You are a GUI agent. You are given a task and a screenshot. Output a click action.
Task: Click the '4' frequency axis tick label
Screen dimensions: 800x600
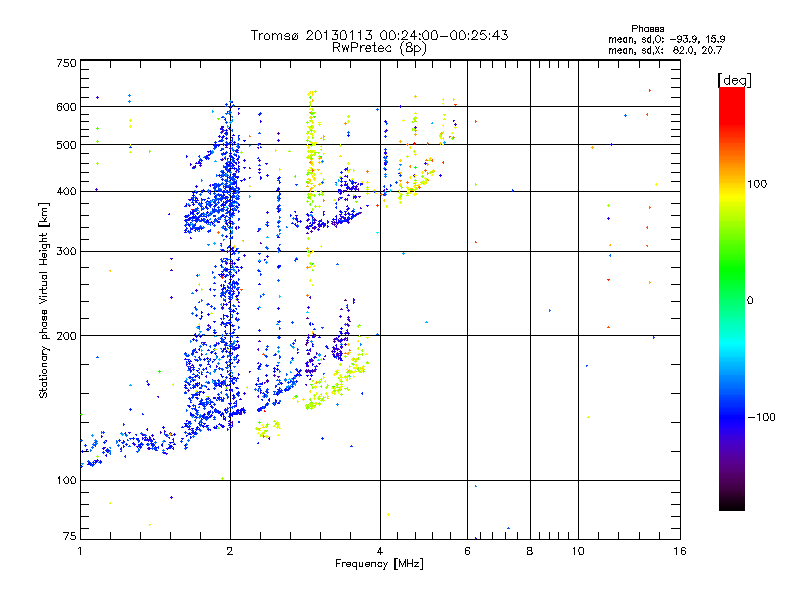tap(380, 551)
